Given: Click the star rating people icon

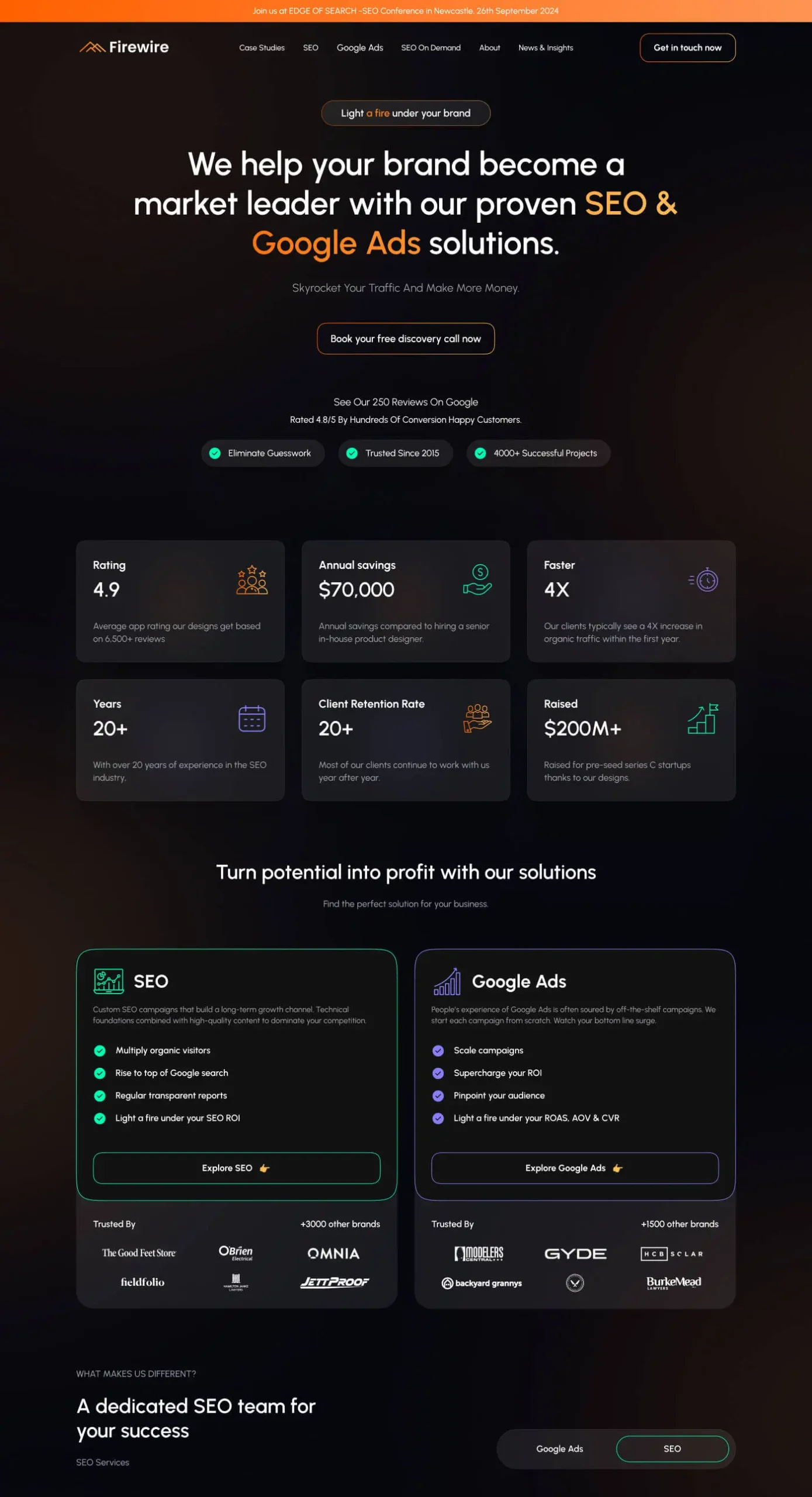Looking at the screenshot, I should pyautogui.click(x=252, y=580).
